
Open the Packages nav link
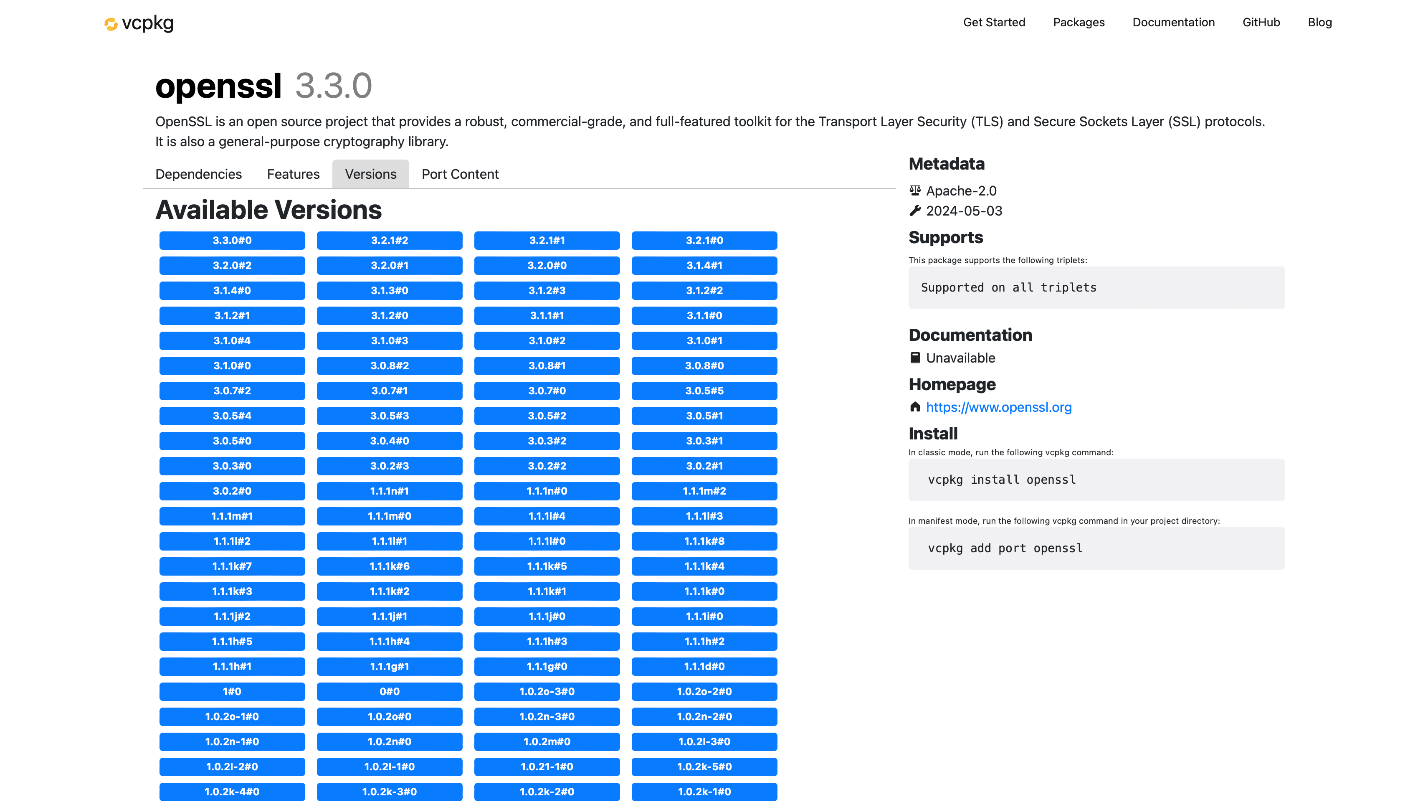click(x=1079, y=22)
